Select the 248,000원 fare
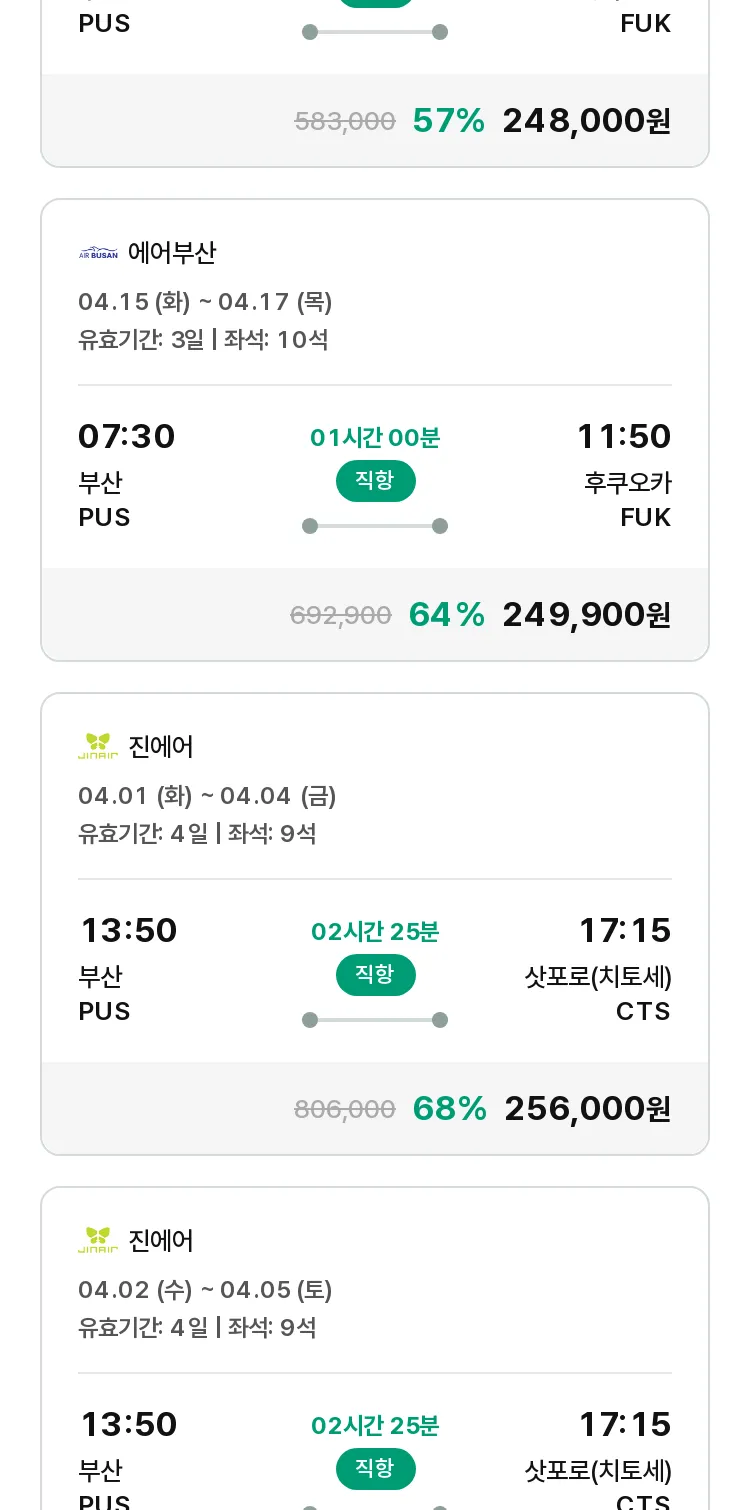The height and width of the screenshot is (1510, 750). [586, 121]
